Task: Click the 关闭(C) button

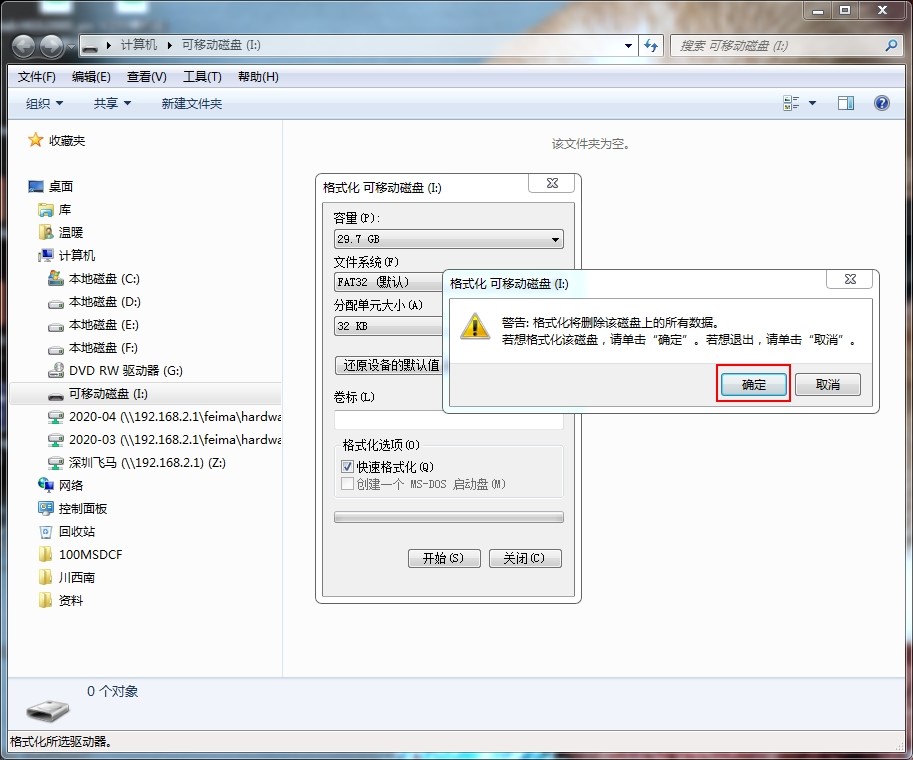Action: tap(525, 558)
